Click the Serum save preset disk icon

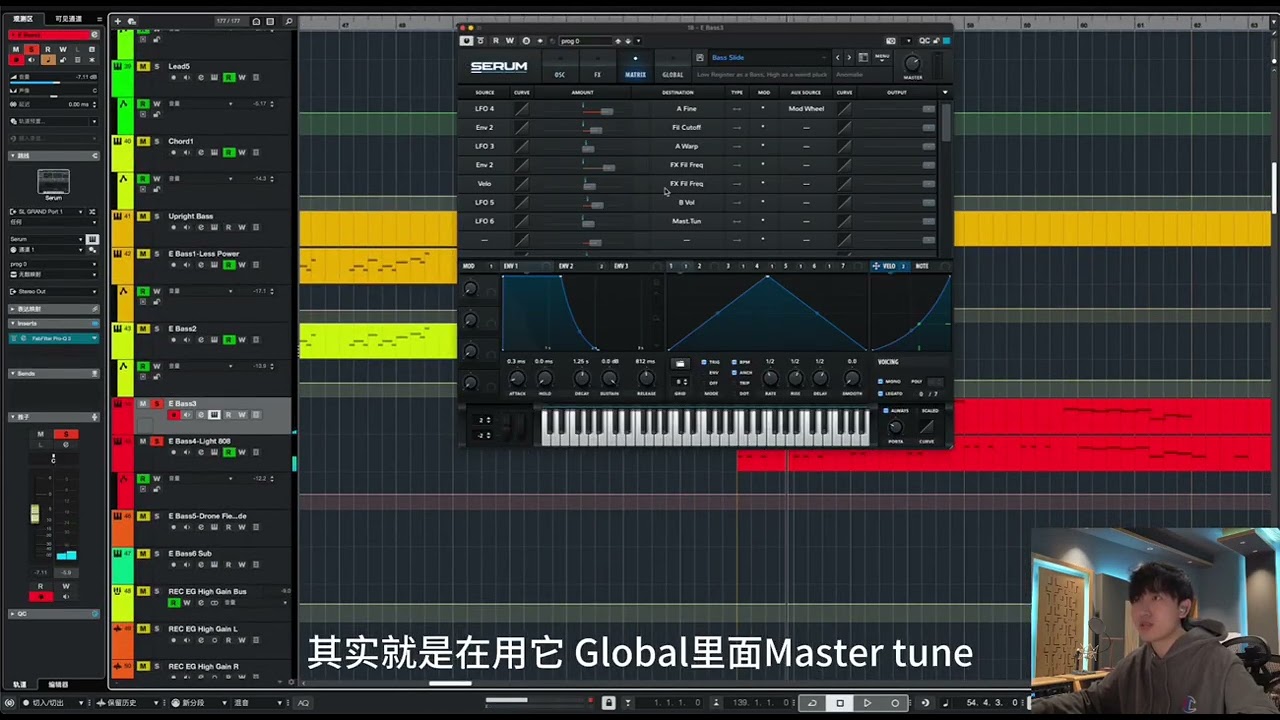point(701,58)
